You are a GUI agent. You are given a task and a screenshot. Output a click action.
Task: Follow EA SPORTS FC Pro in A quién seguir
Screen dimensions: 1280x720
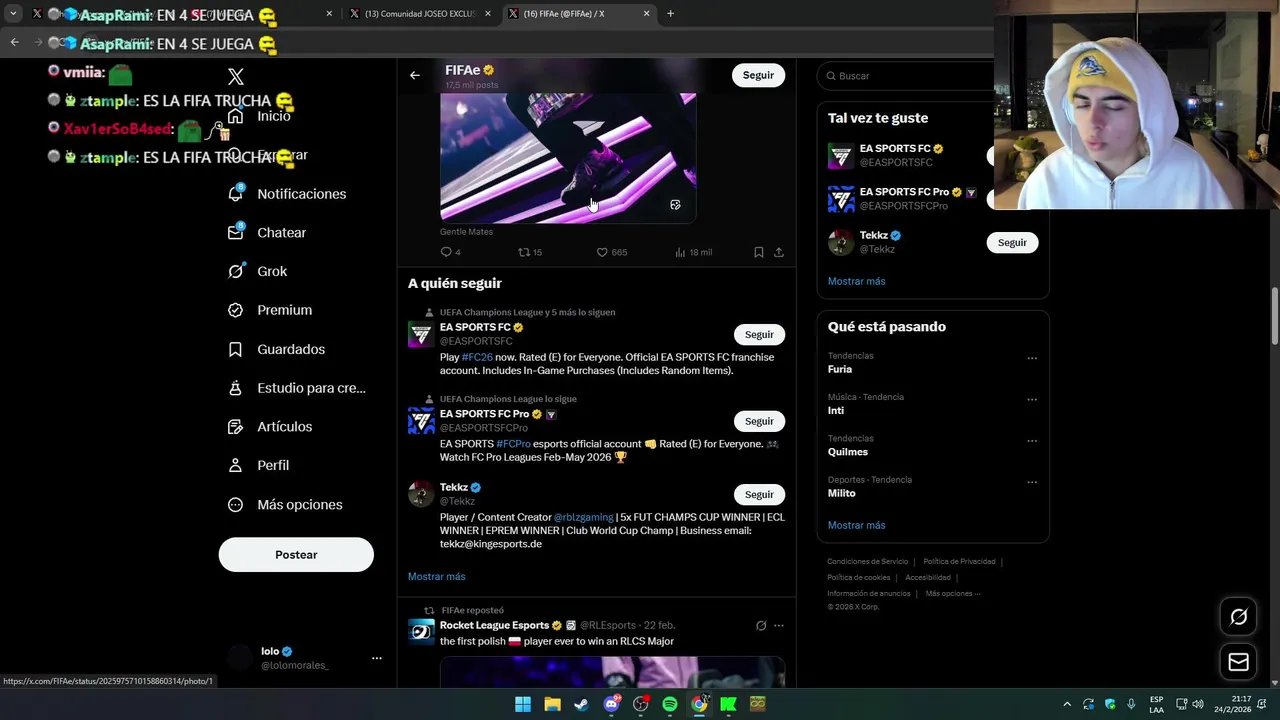759,421
